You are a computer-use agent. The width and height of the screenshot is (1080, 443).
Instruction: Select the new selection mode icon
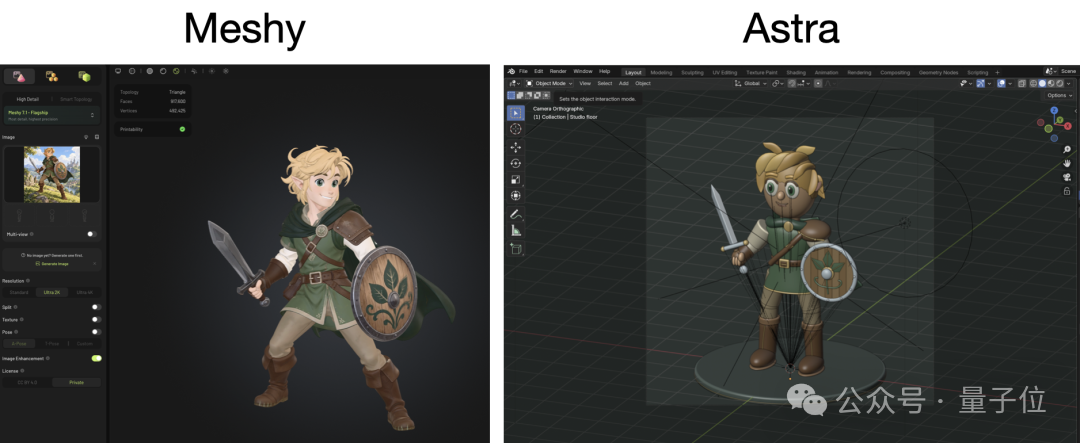(511, 95)
